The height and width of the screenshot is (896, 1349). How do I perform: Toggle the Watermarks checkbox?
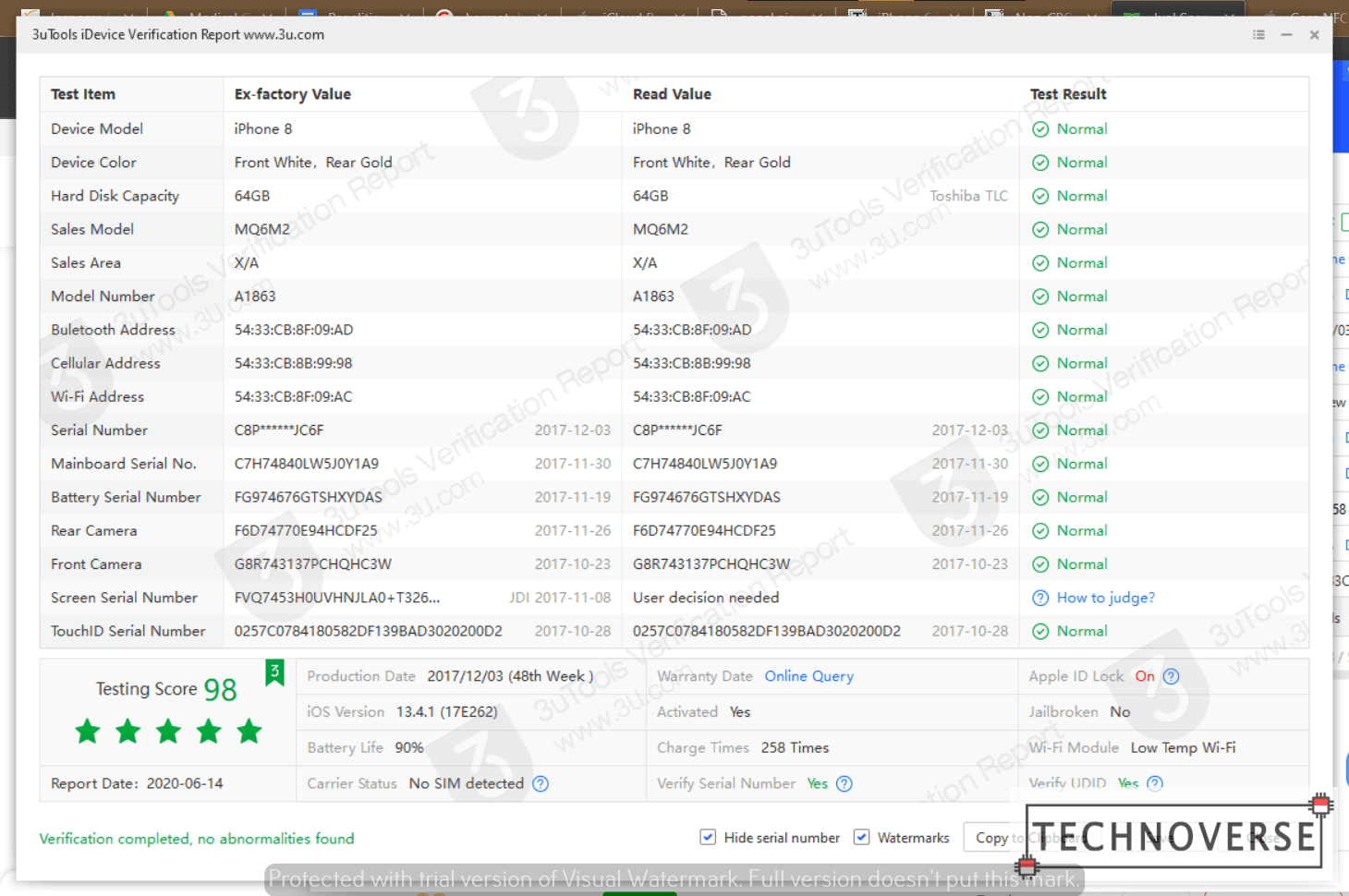pyautogui.click(x=861, y=837)
